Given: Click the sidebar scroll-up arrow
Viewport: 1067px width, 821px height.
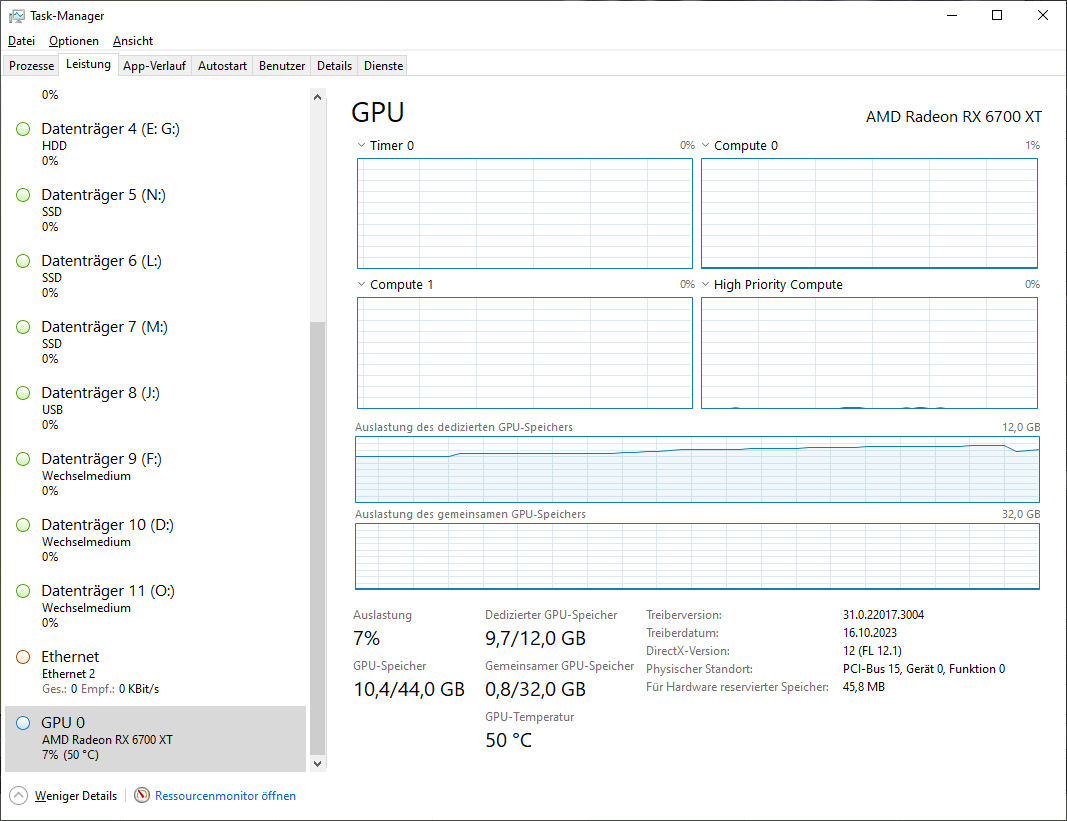Looking at the screenshot, I should (x=317, y=97).
